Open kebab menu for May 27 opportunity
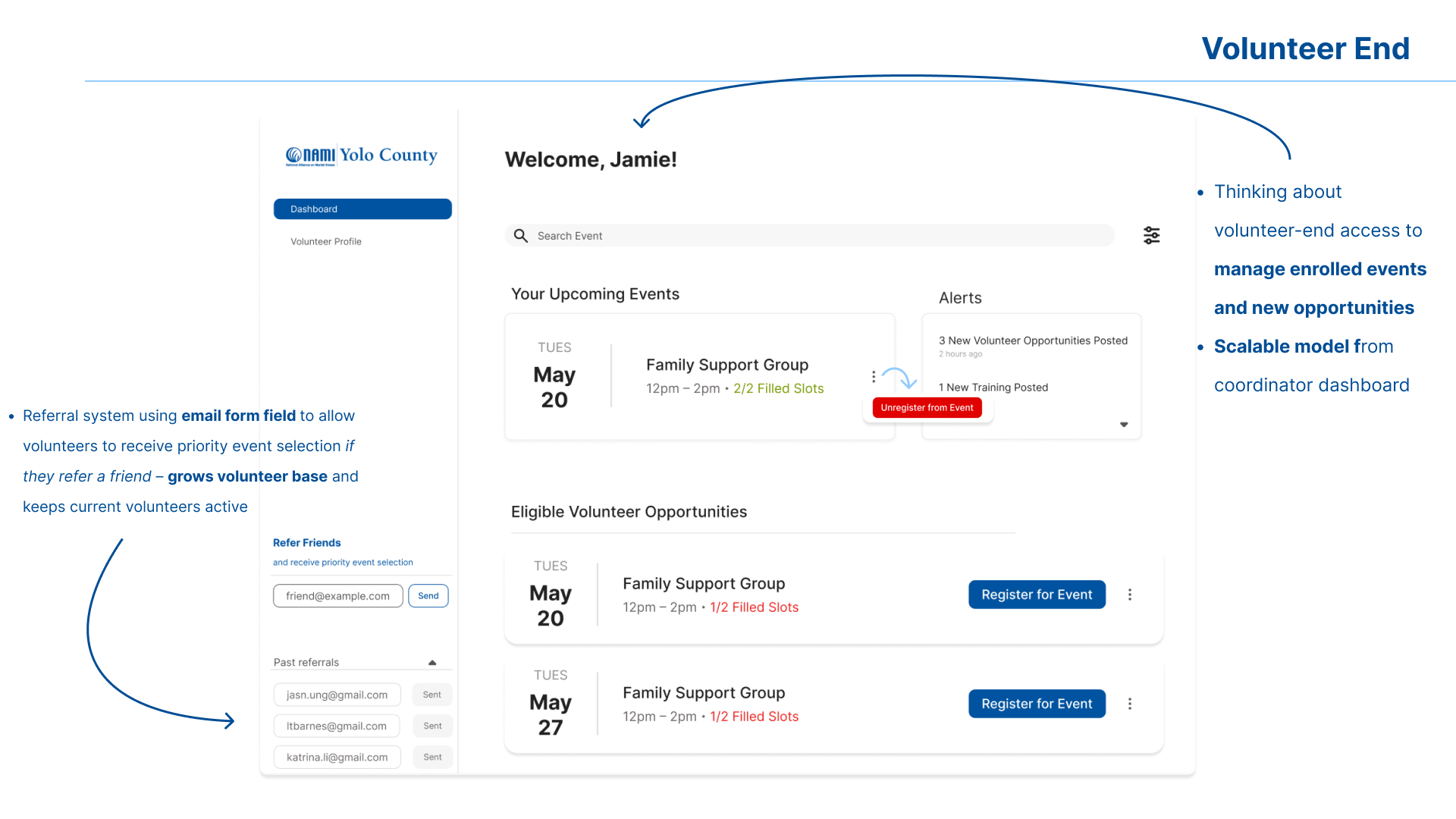The image size is (1456, 819). click(1129, 704)
